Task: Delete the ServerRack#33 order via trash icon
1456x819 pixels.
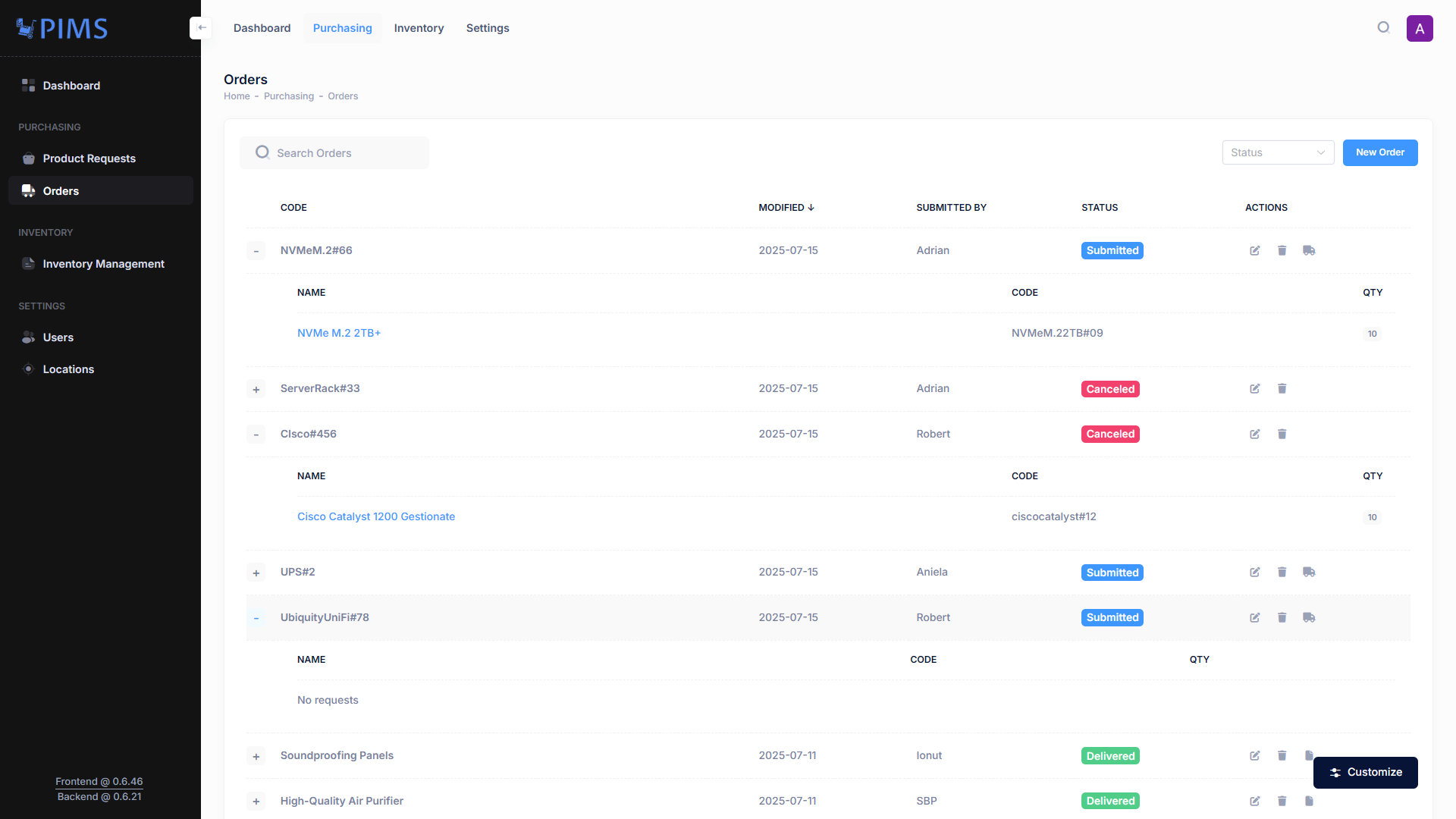Action: click(1282, 389)
